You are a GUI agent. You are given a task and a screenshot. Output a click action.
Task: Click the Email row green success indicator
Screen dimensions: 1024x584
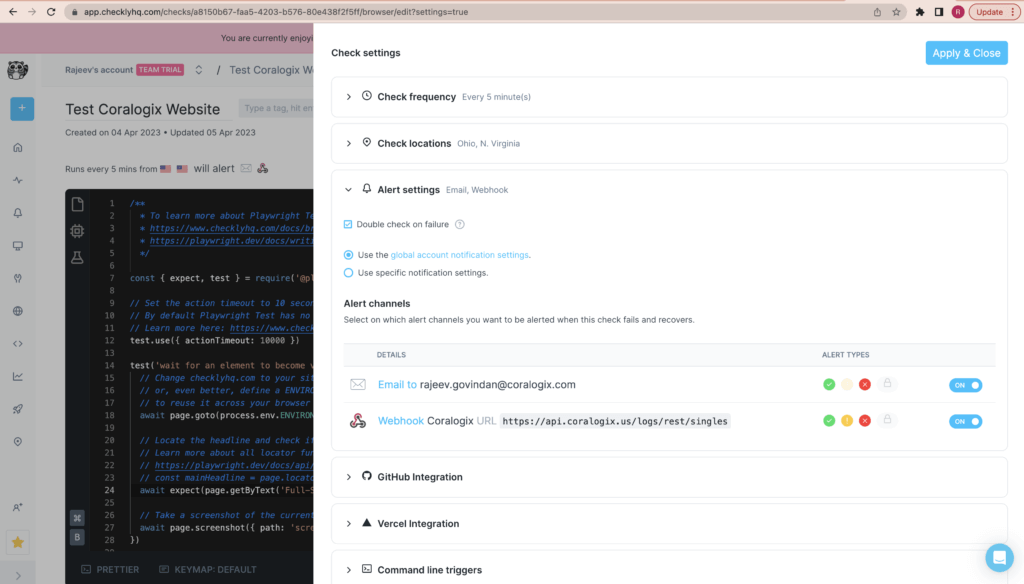coord(829,385)
